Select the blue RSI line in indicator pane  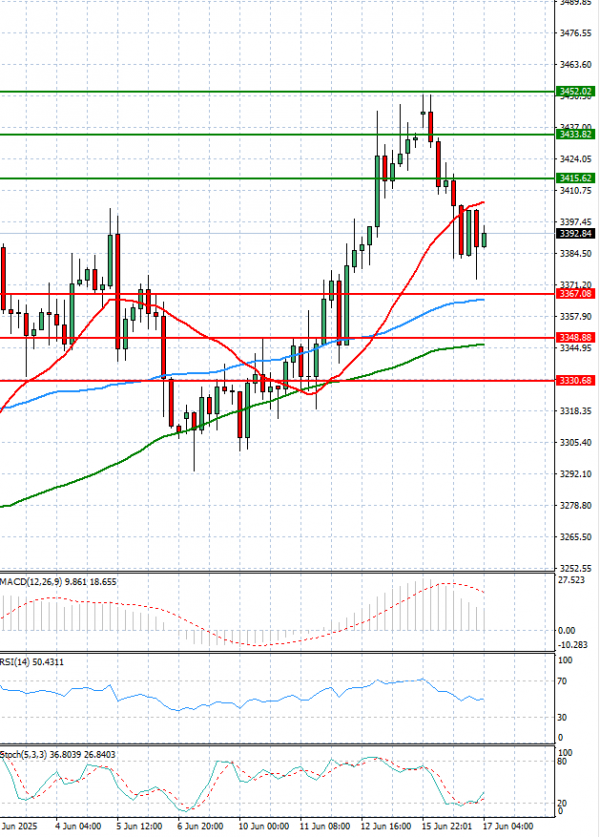coord(240,694)
